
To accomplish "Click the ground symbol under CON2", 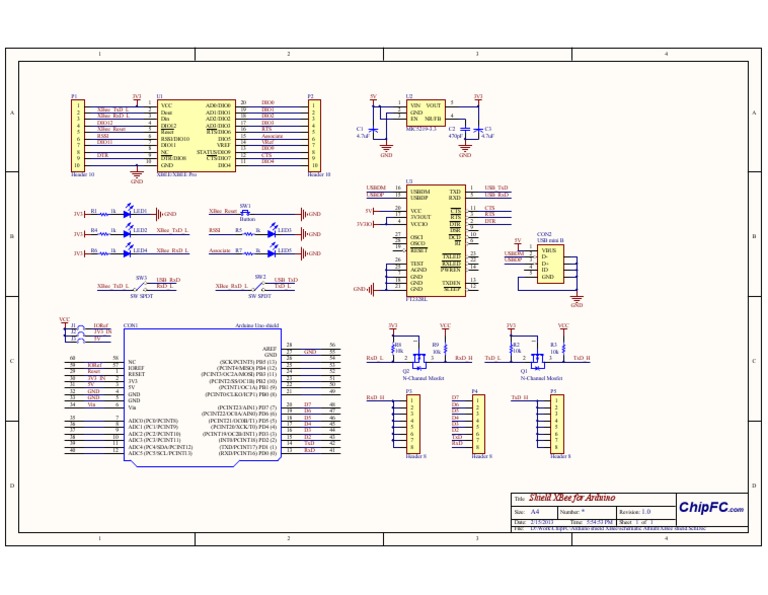I will point(577,297).
